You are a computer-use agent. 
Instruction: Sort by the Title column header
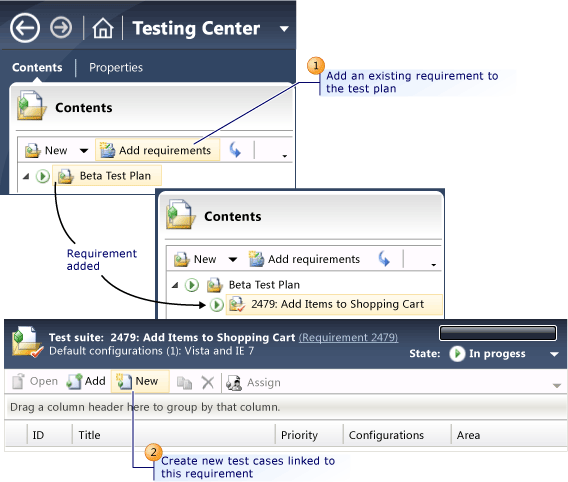174,435
